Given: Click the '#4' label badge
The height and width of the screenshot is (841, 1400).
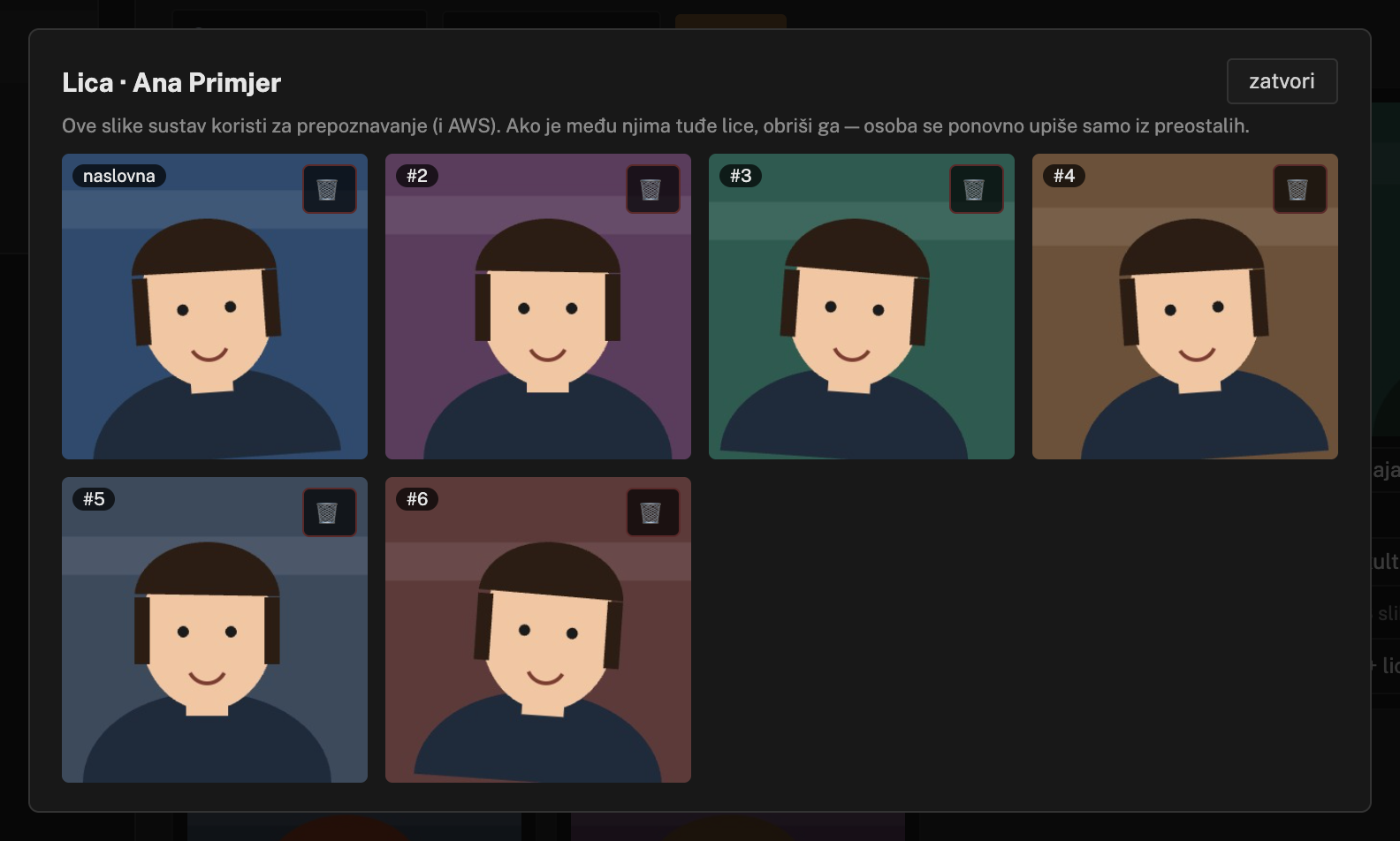Looking at the screenshot, I should (1064, 176).
